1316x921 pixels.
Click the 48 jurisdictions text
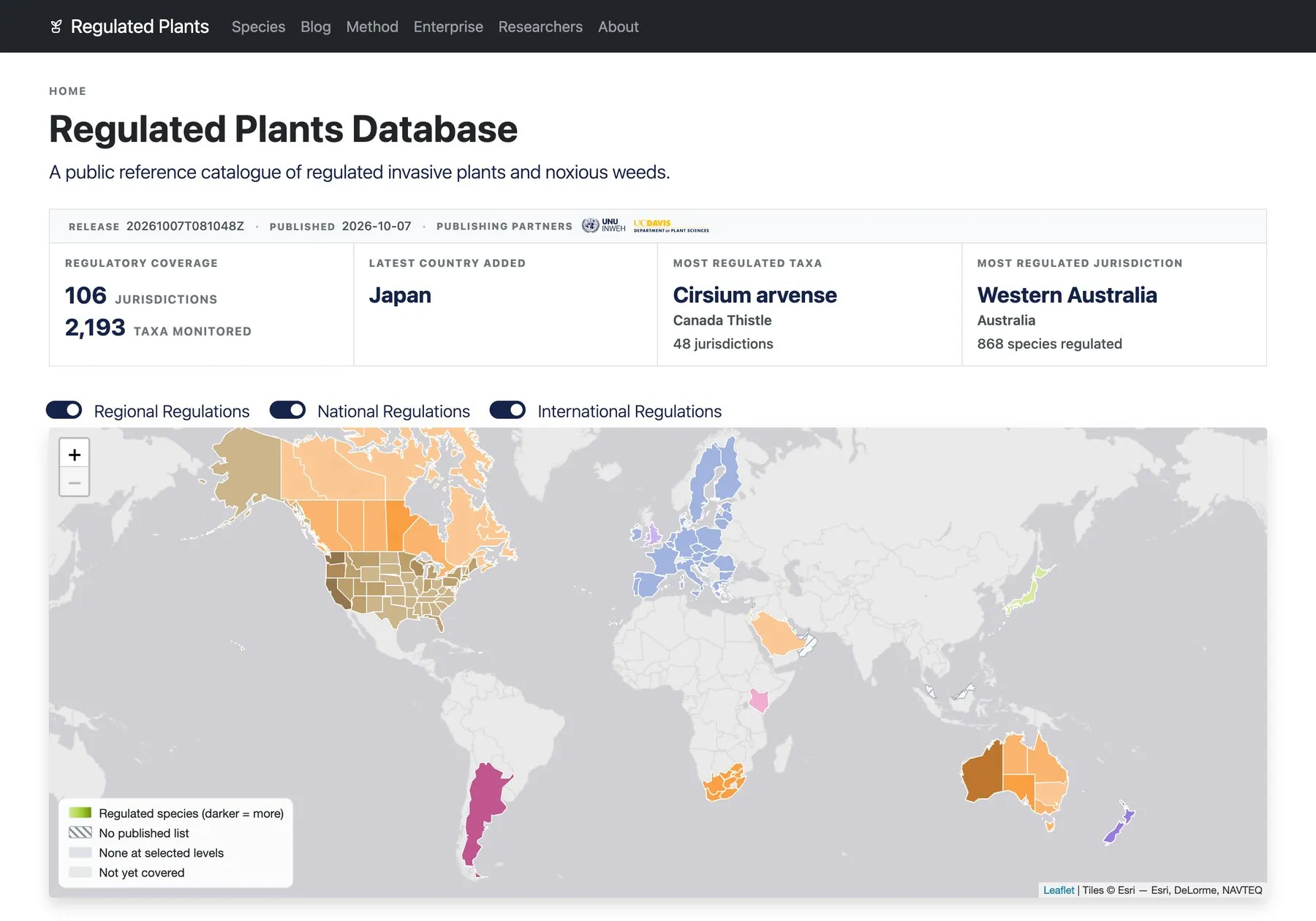click(723, 344)
